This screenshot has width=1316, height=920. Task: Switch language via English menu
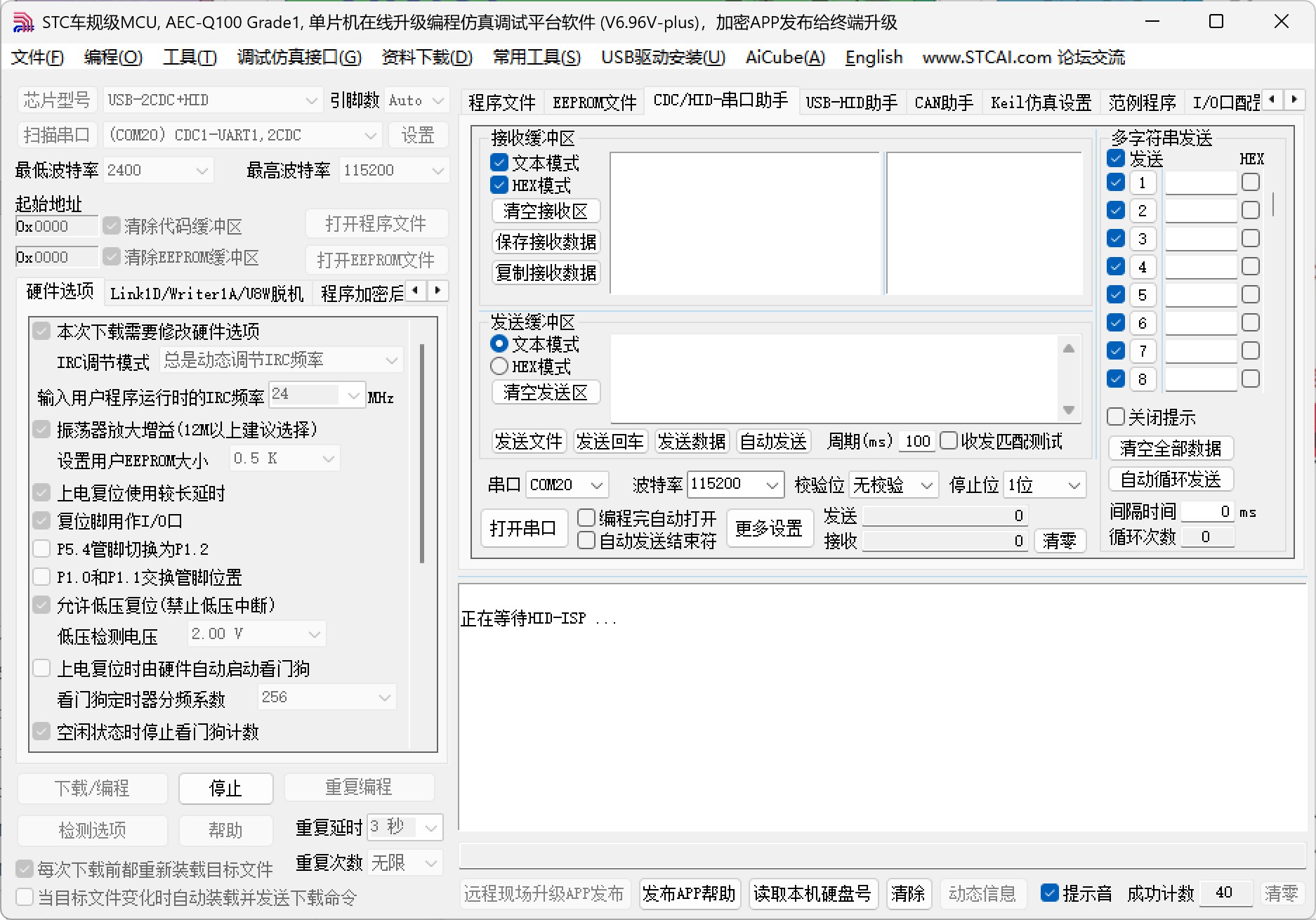[874, 57]
